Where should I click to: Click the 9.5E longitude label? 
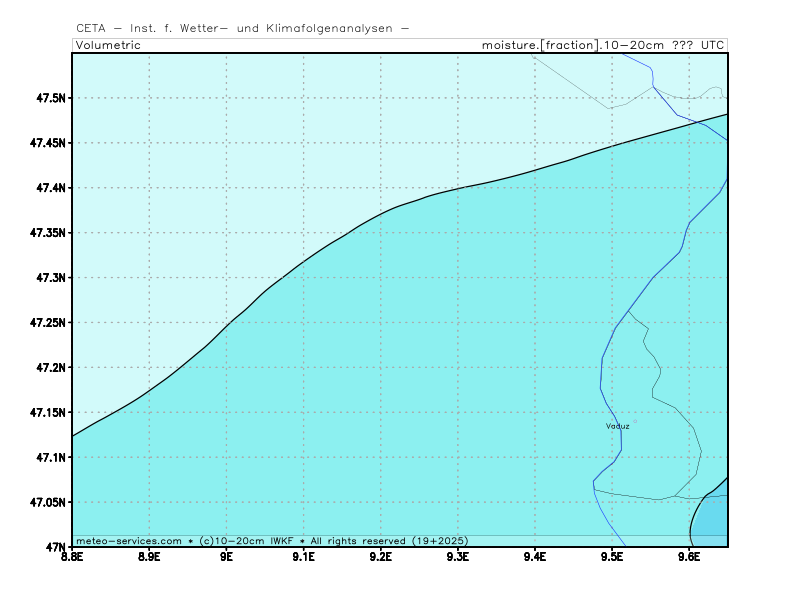(x=612, y=557)
